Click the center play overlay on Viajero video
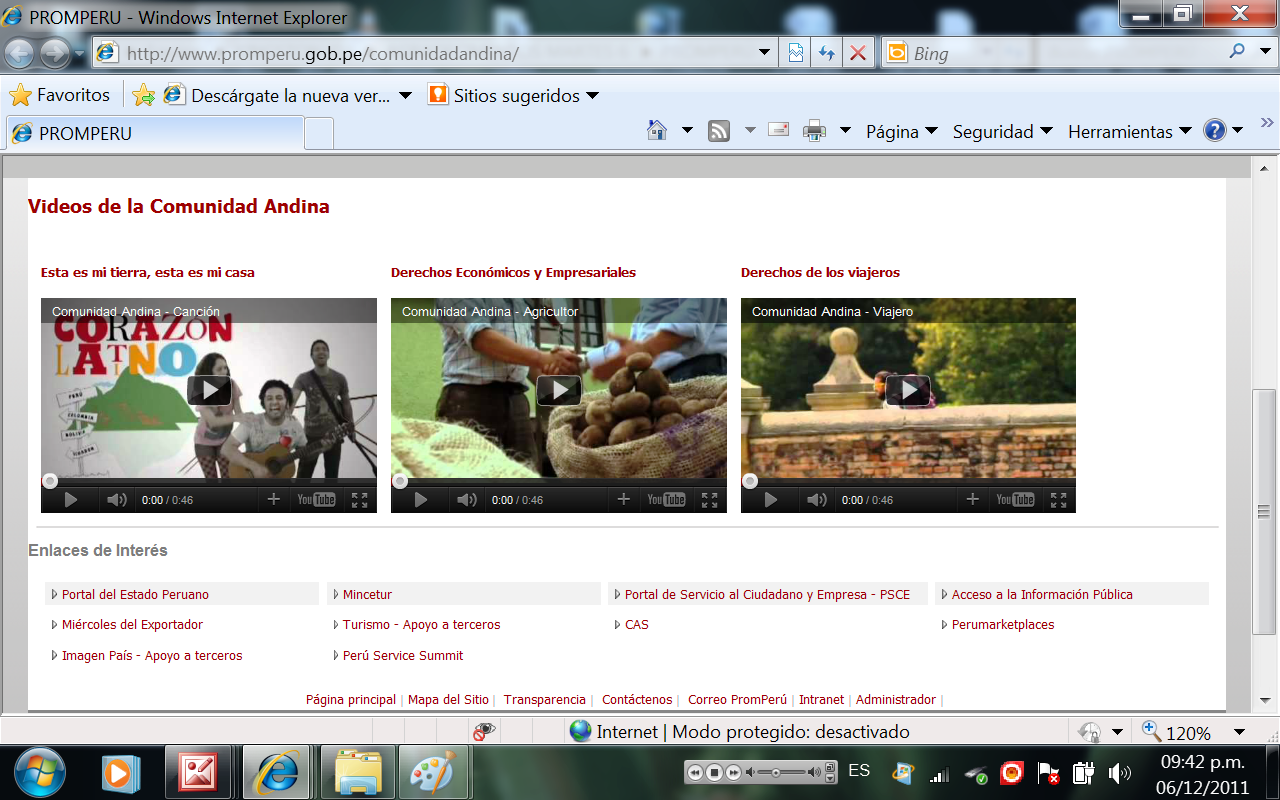 [x=908, y=390]
